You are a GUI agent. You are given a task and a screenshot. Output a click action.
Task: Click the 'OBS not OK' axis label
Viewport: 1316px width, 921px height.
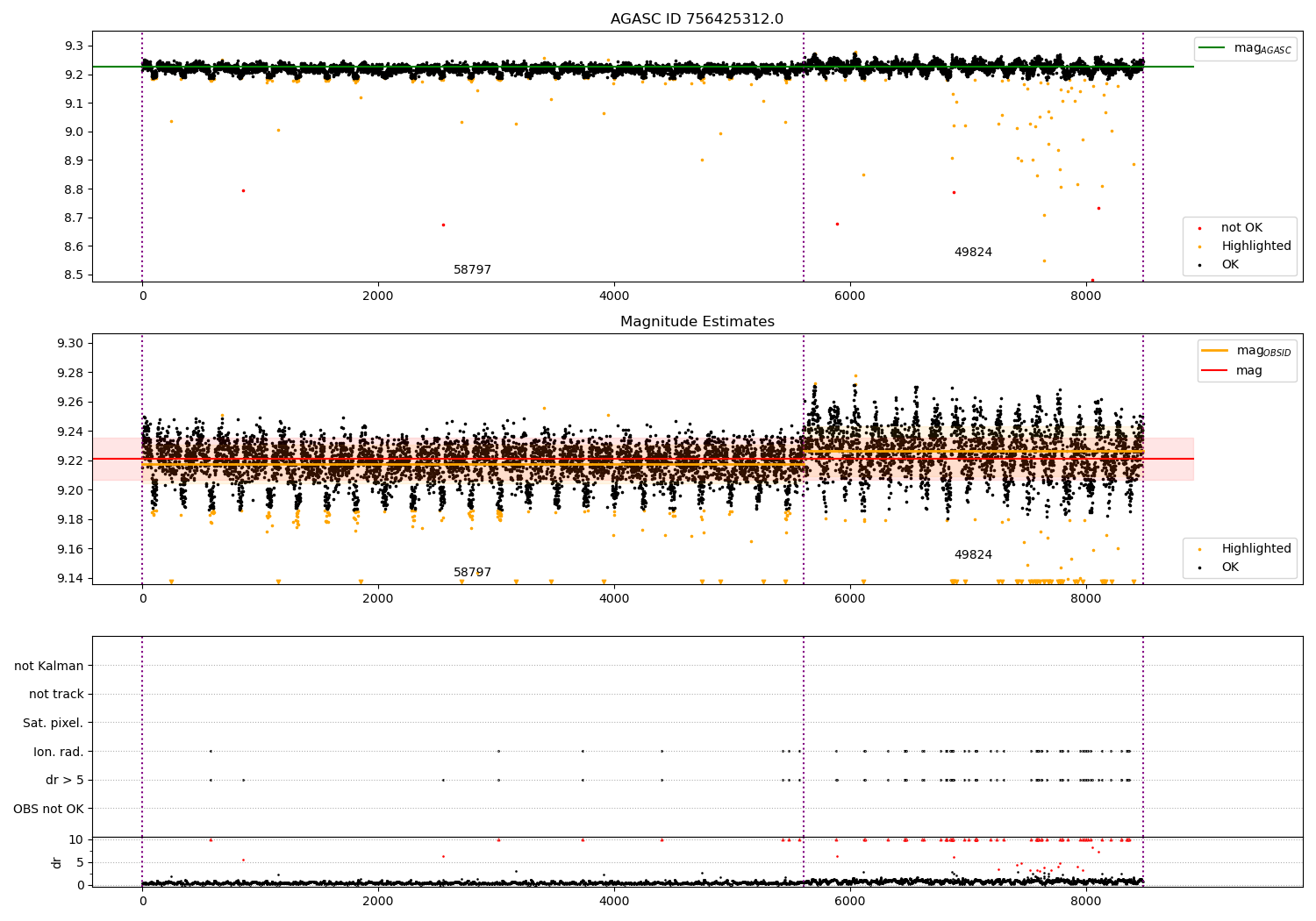[49, 809]
